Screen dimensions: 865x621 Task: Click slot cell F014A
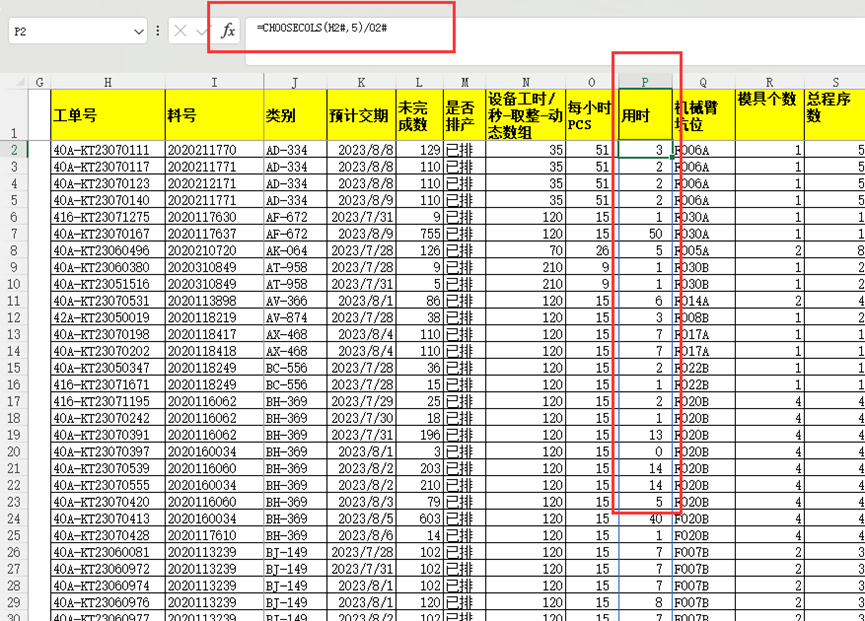point(703,301)
